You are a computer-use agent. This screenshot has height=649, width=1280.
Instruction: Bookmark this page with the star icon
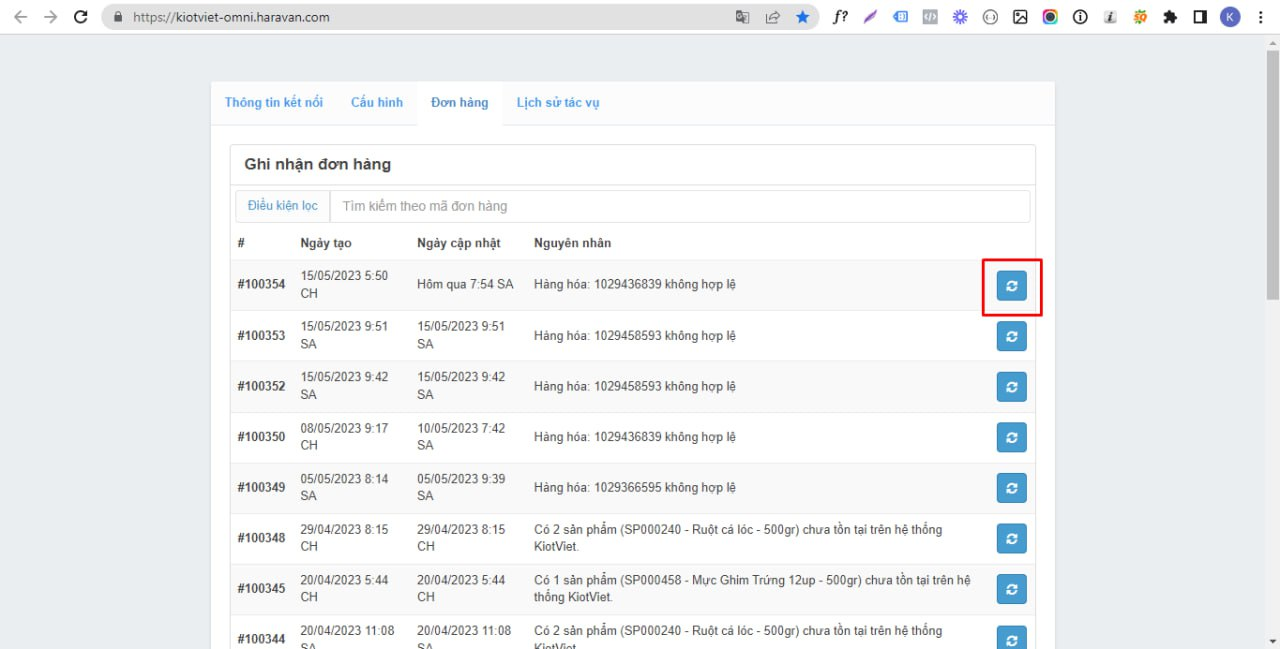click(802, 17)
